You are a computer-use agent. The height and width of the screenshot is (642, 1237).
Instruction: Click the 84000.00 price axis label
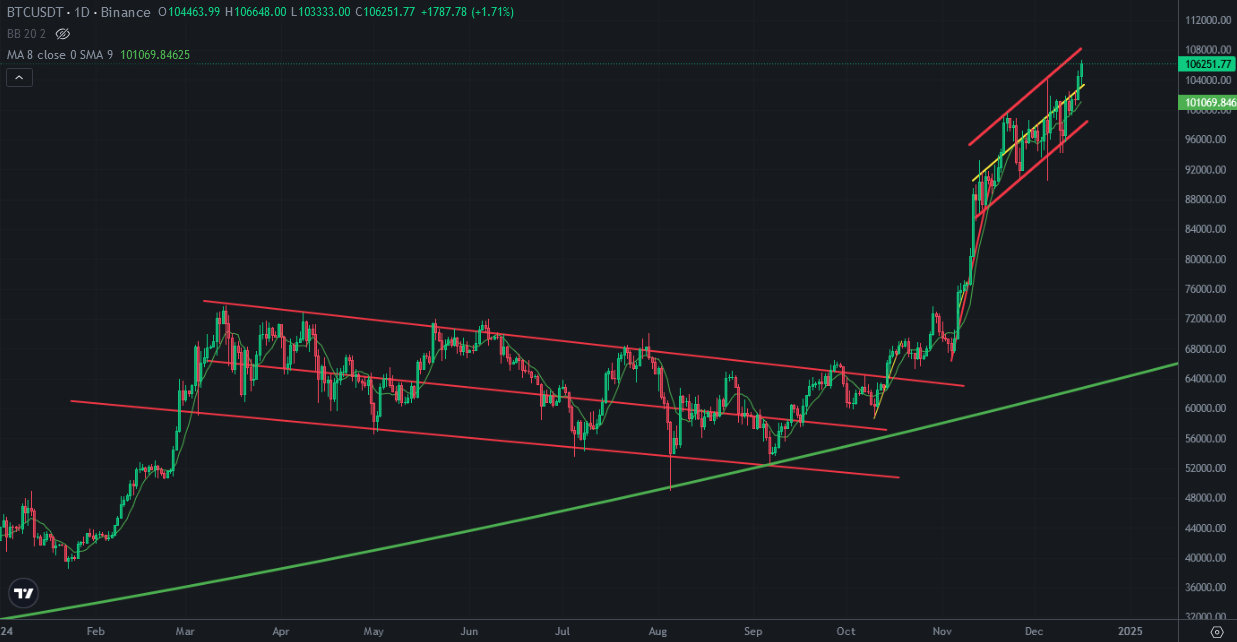point(1208,230)
